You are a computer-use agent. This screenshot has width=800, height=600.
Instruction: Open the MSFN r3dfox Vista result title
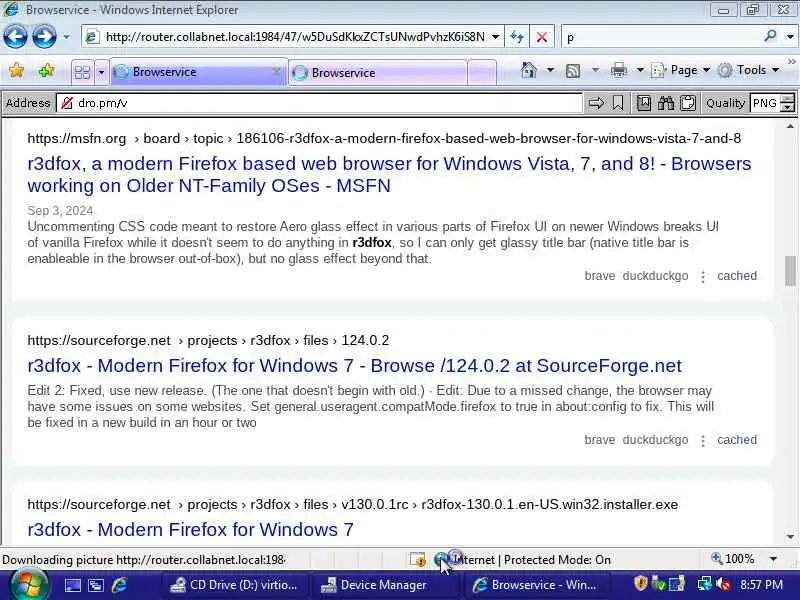[x=389, y=174]
